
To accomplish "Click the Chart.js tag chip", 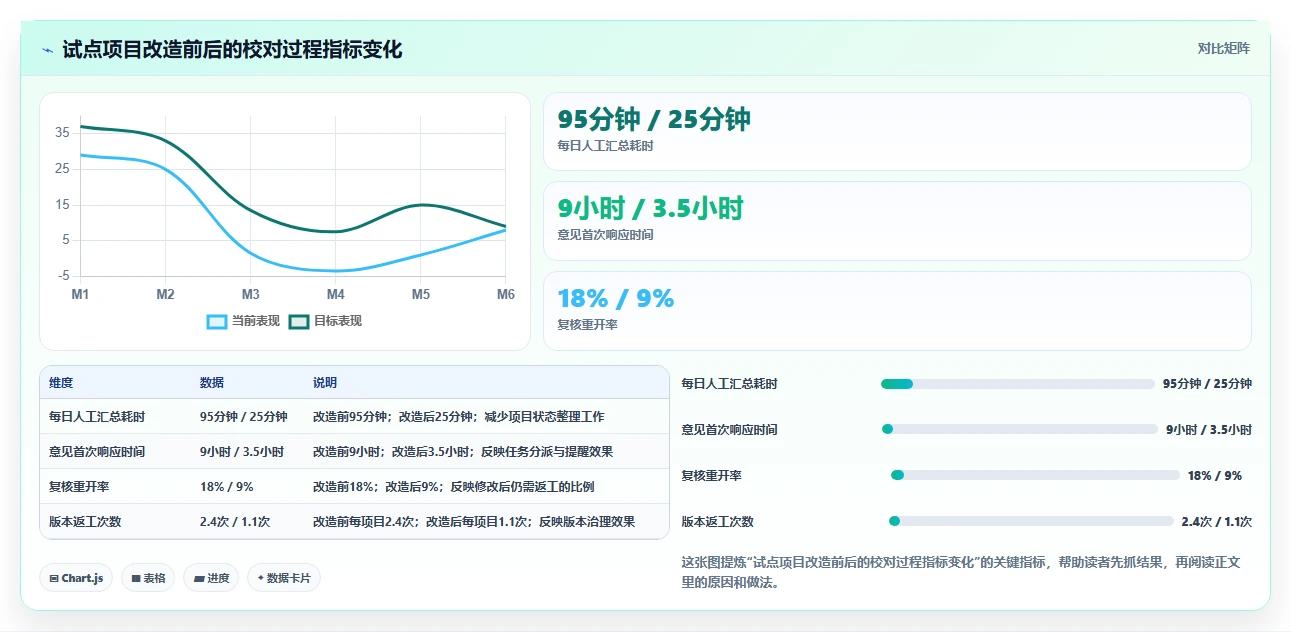I will point(76,578).
